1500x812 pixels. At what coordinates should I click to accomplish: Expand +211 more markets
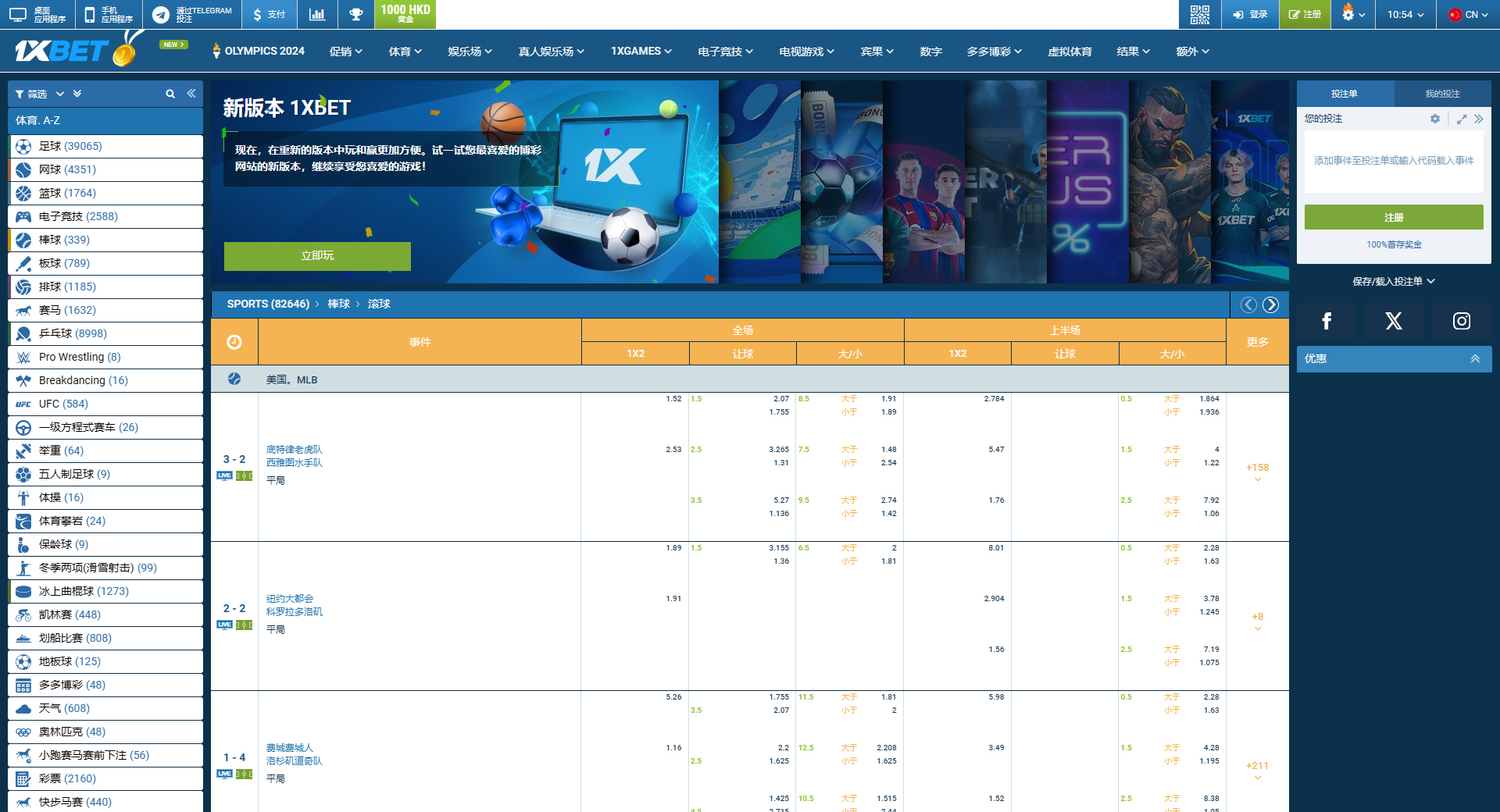1257,770
